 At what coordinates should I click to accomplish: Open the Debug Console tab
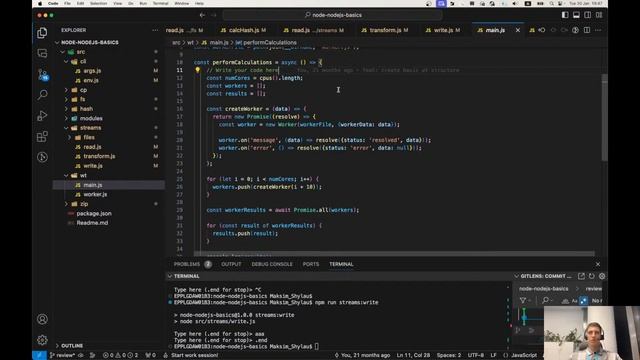click(272, 264)
